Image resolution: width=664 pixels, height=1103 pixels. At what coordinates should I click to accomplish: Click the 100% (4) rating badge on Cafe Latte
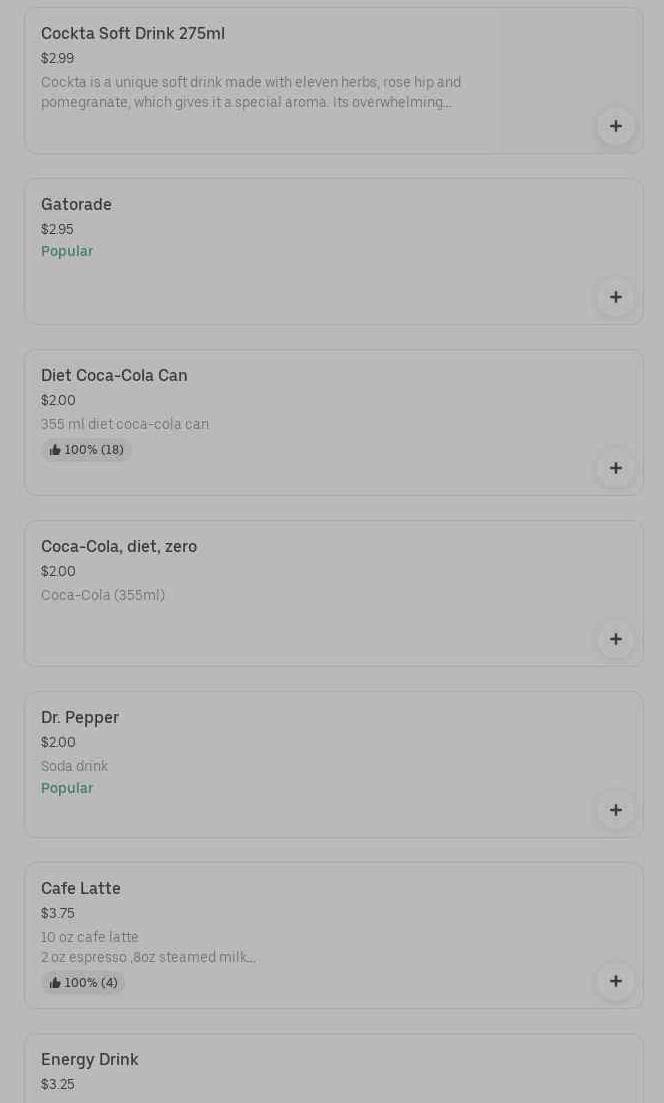click(x=83, y=983)
